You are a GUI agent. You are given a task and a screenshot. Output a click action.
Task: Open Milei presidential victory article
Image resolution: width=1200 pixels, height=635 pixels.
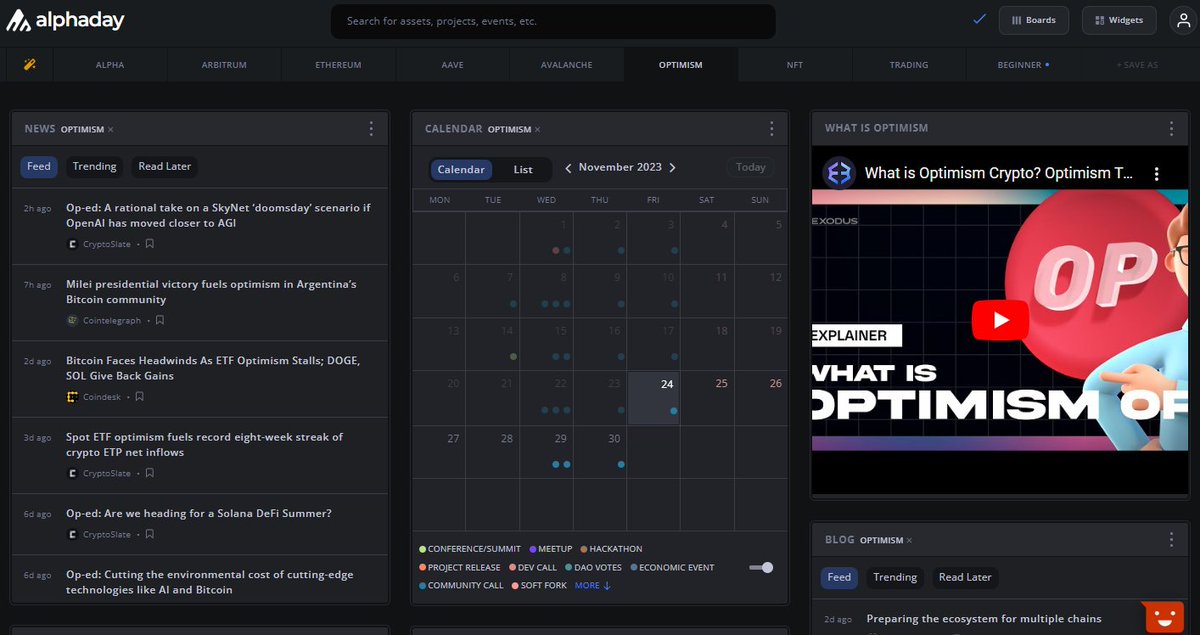(211, 292)
